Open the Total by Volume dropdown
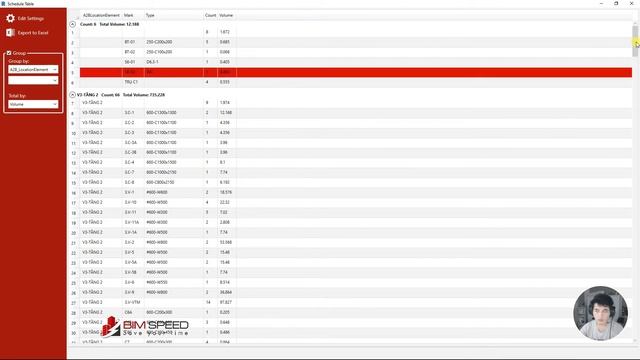640x360 pixels. coord(33,104)
